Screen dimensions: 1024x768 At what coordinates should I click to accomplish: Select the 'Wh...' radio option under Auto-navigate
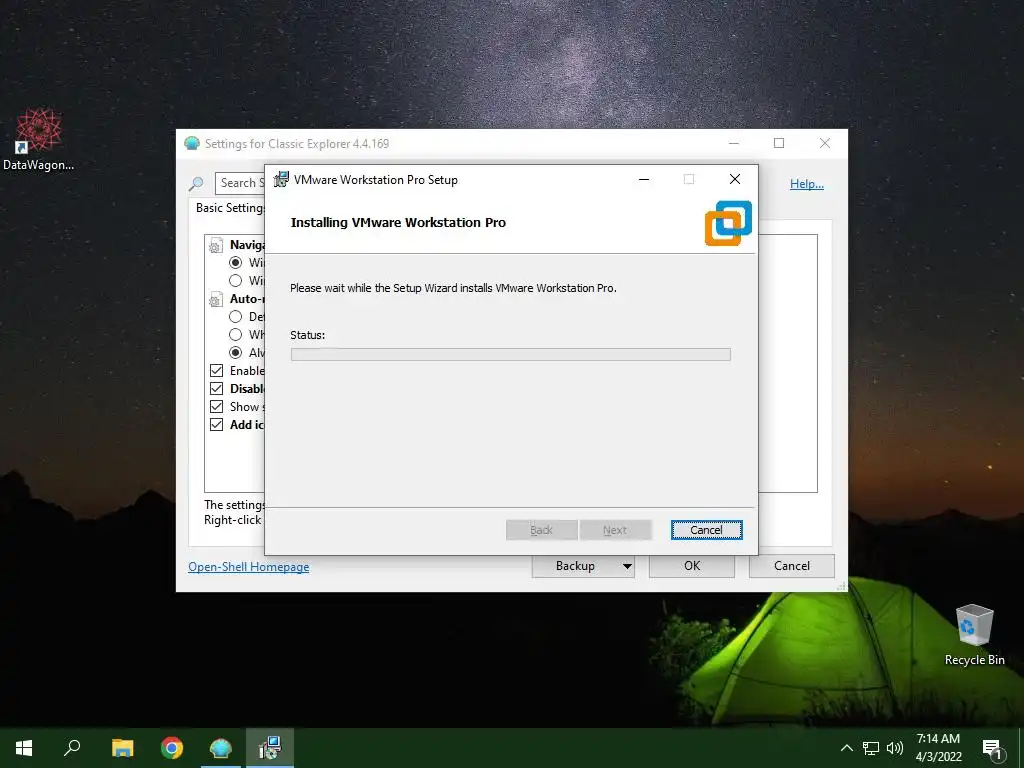(x=236, y=334)
